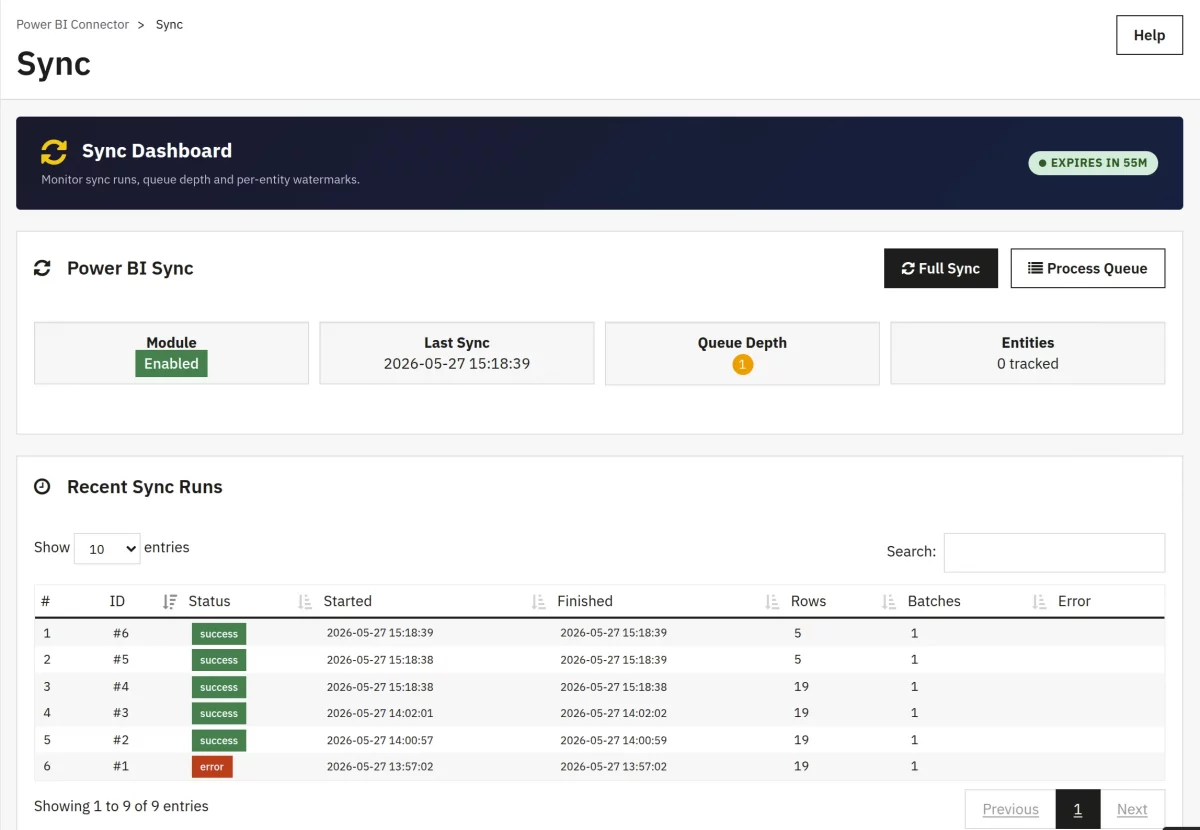1200x830 pixels.
Task: Open the Show entries count dropdown
Action: point(107,548)
